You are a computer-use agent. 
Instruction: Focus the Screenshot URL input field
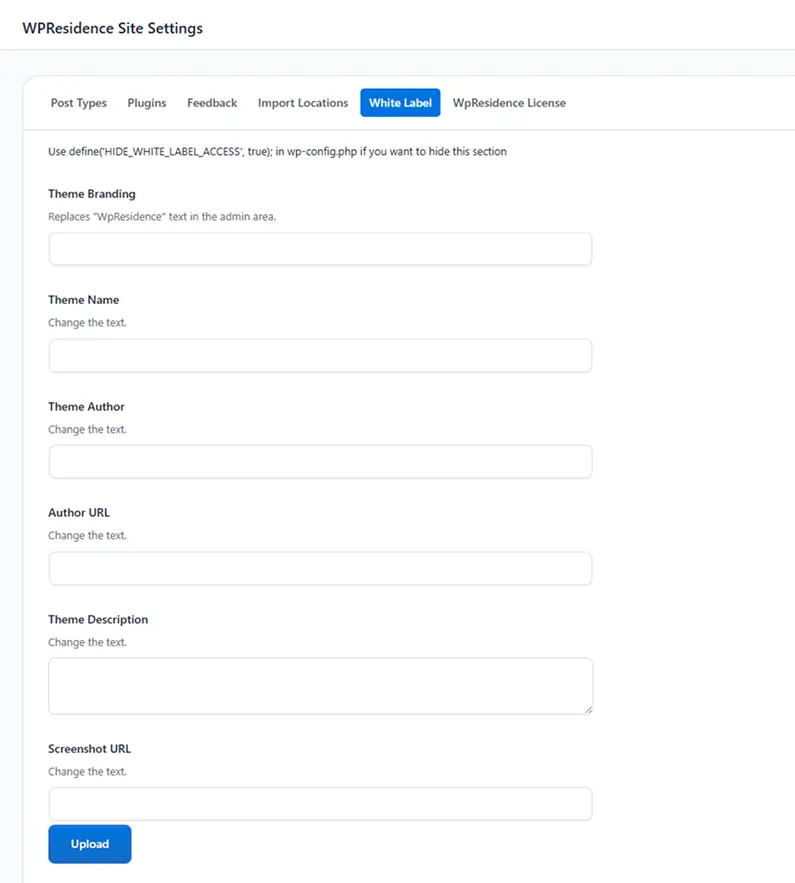(320, 804)
